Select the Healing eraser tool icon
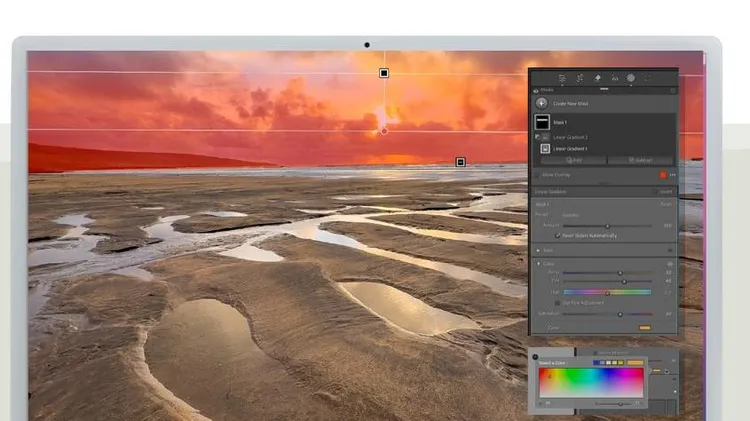The image size is (750, 421). pos(597,77)
